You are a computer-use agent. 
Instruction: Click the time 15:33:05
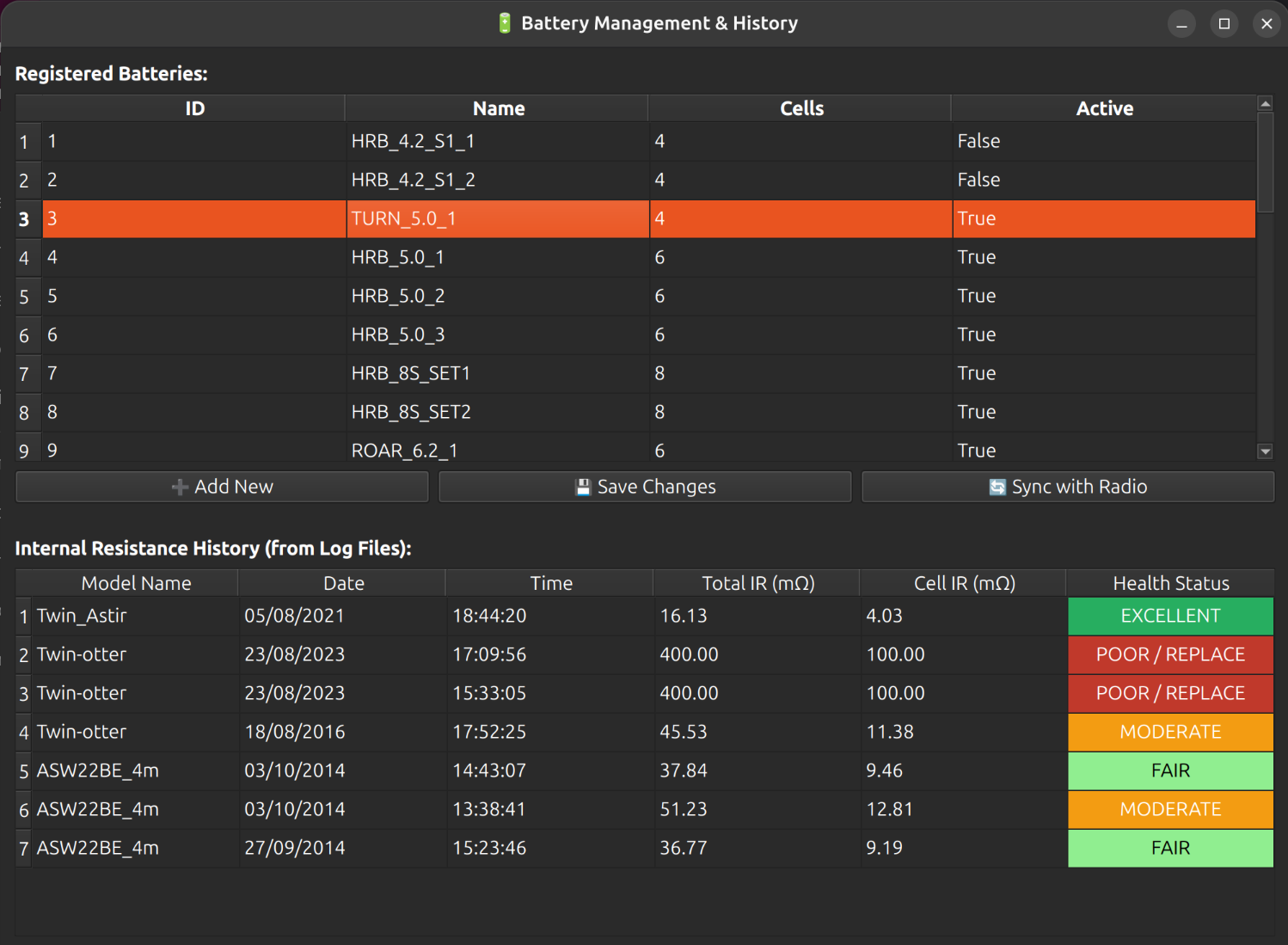(x=550, y=693)
